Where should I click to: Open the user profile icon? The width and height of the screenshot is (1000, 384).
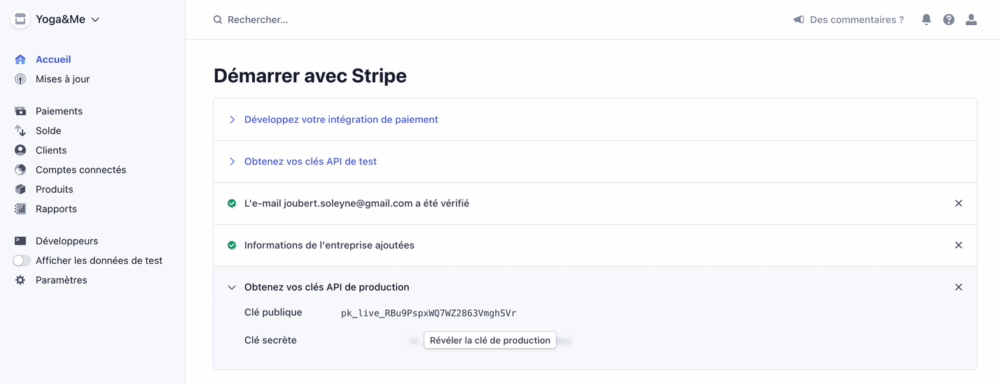[x=971, y=20]
